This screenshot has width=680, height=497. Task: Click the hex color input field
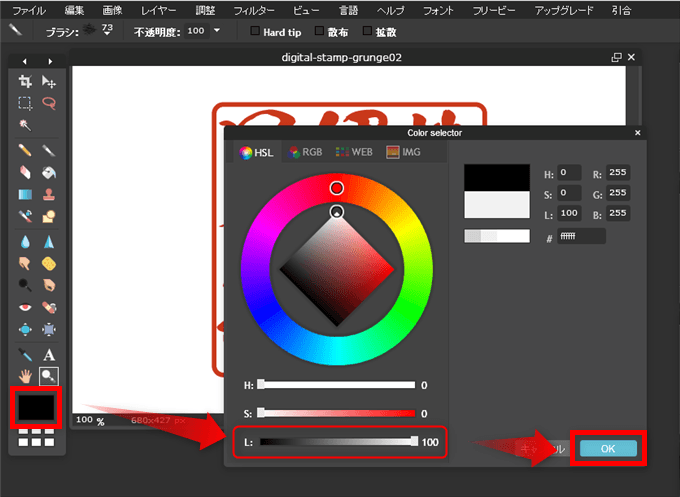click(581, 236)
